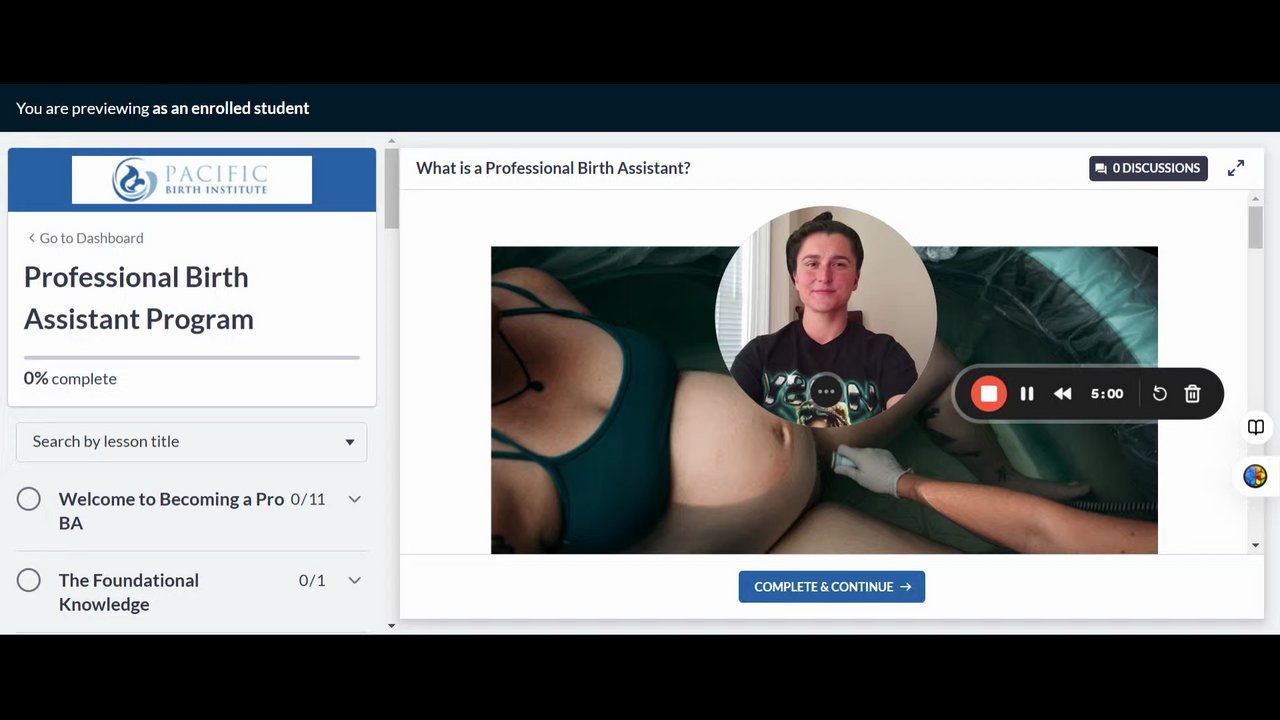
Task: Expand The Foundational Knowledge chevron
Action: (x=354, y=580)
